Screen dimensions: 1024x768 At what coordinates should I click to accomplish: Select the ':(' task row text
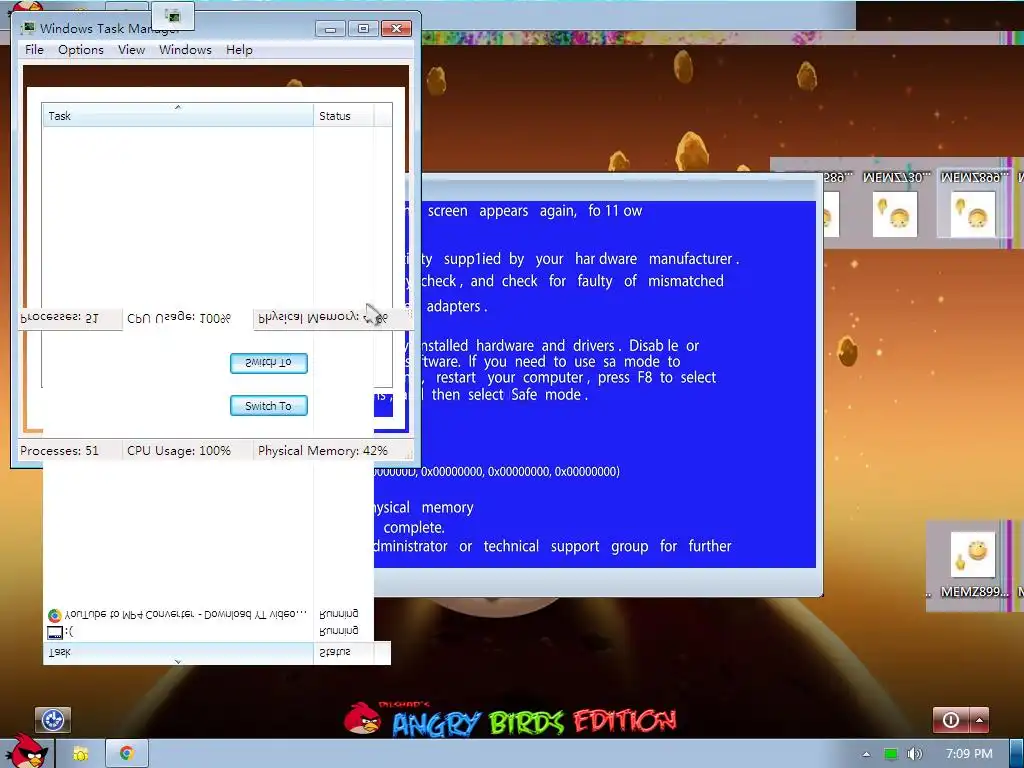click(69, 632)
